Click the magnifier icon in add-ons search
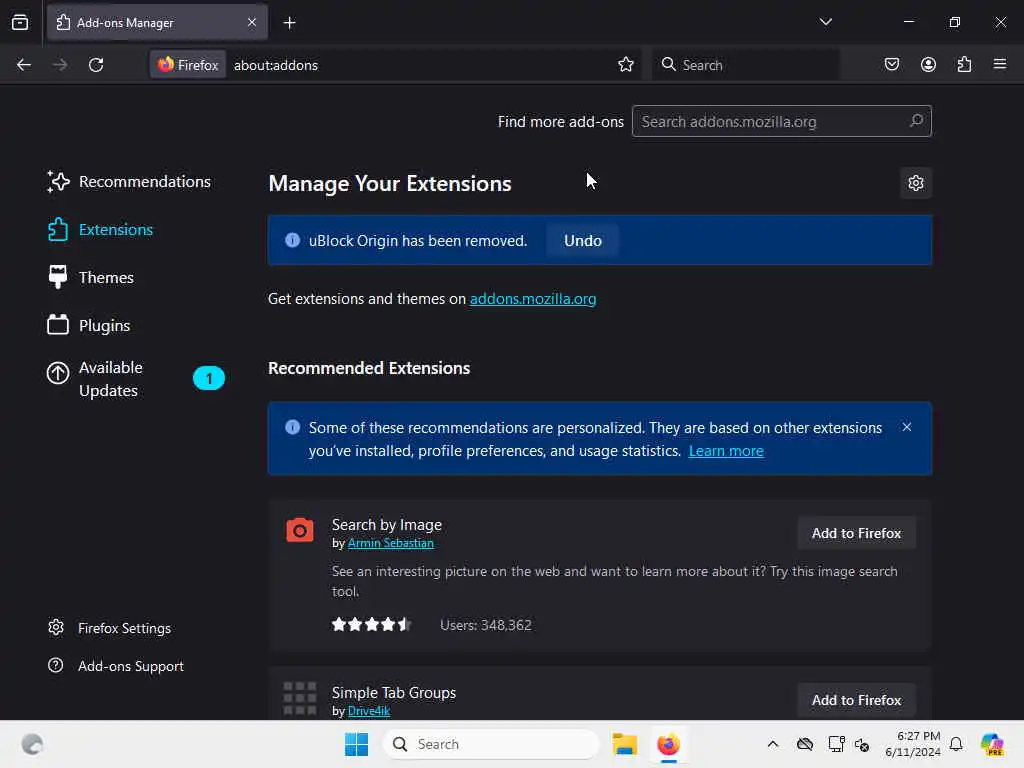This screenshot has width=1024, height=768. (x=916, y=121)
